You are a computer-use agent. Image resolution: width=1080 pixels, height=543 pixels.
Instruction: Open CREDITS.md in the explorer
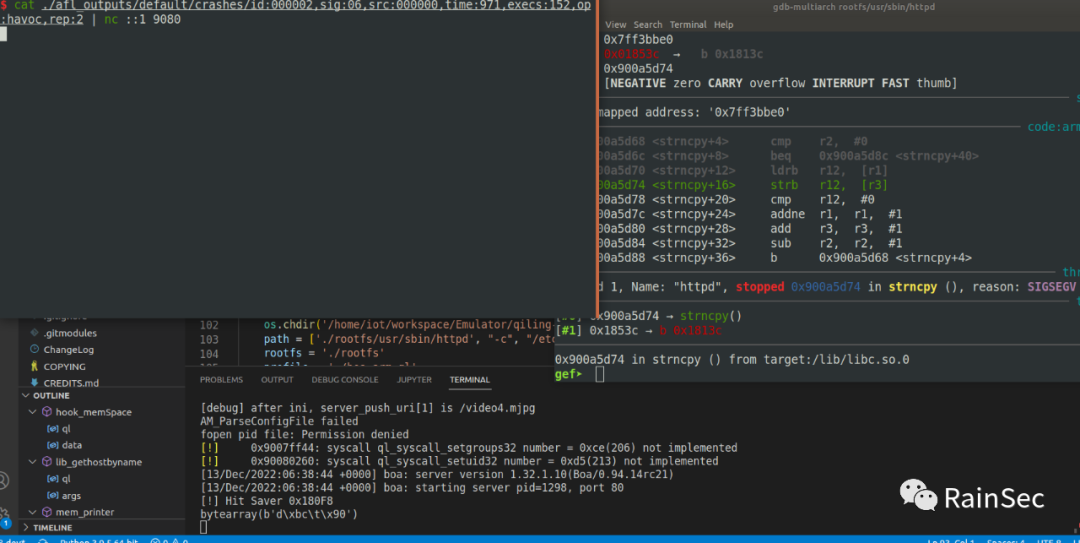click(71, 383)
